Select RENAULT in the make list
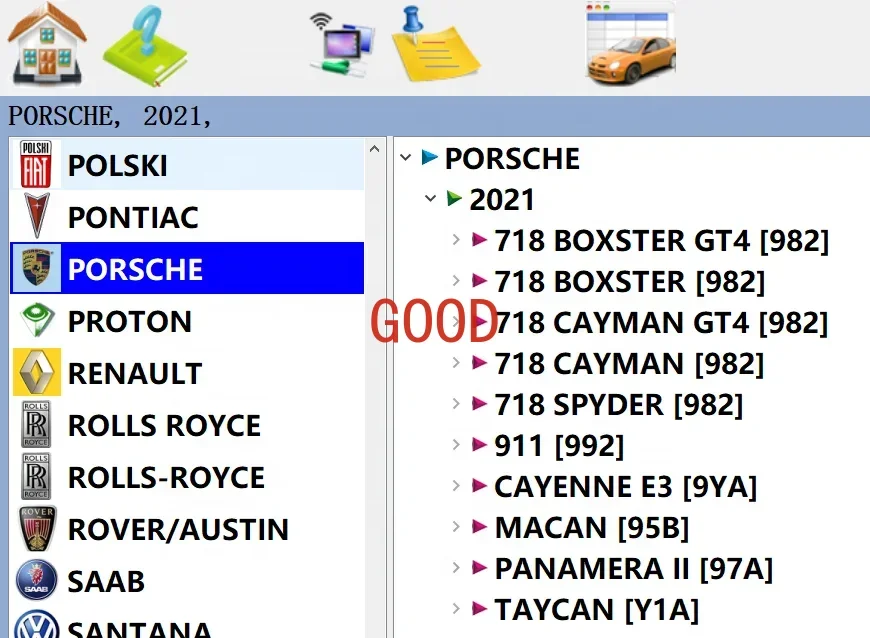Screen dimensions: 870x638 click(187, 372)
